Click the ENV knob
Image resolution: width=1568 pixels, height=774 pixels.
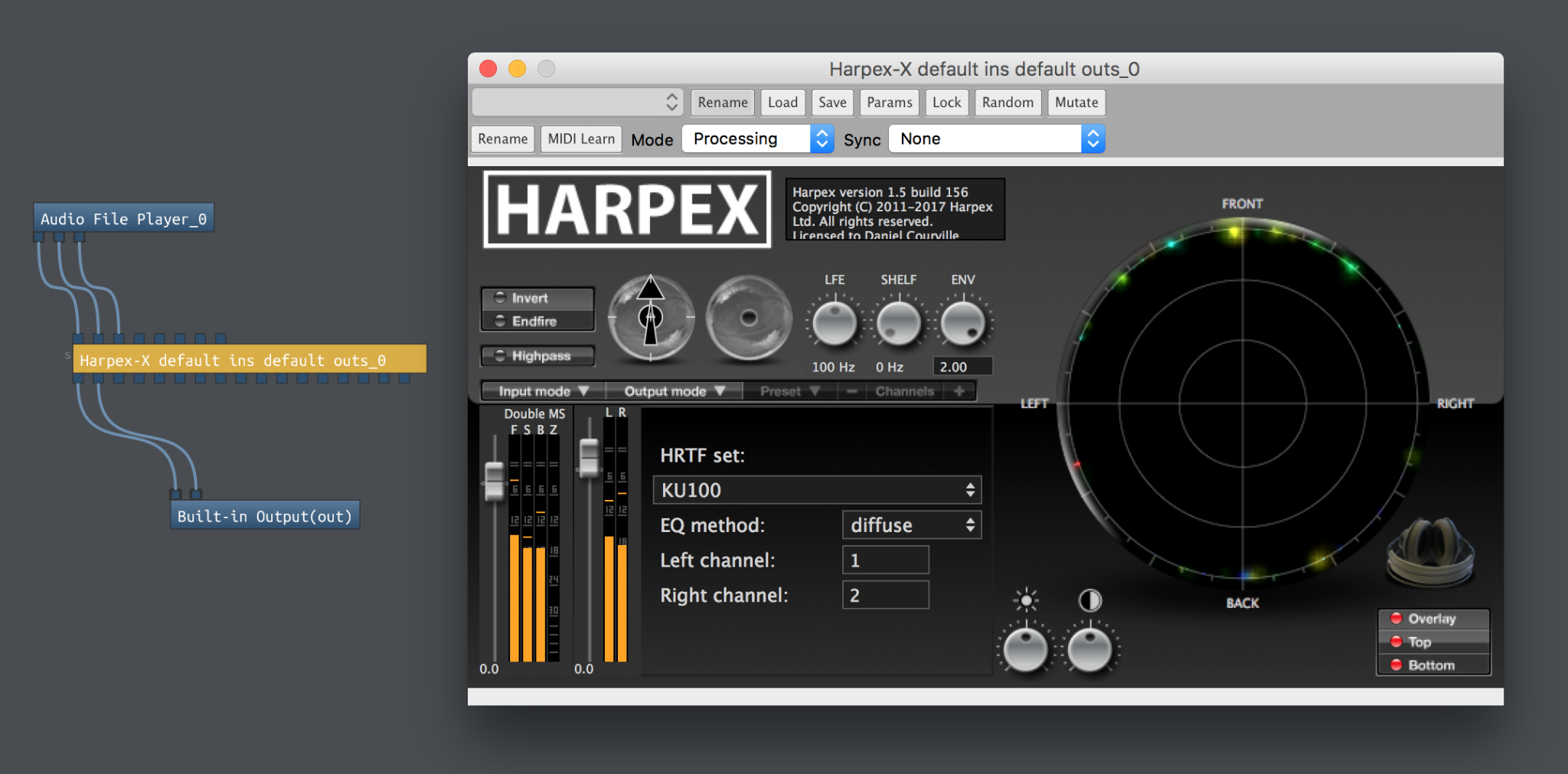click(962, 323)
